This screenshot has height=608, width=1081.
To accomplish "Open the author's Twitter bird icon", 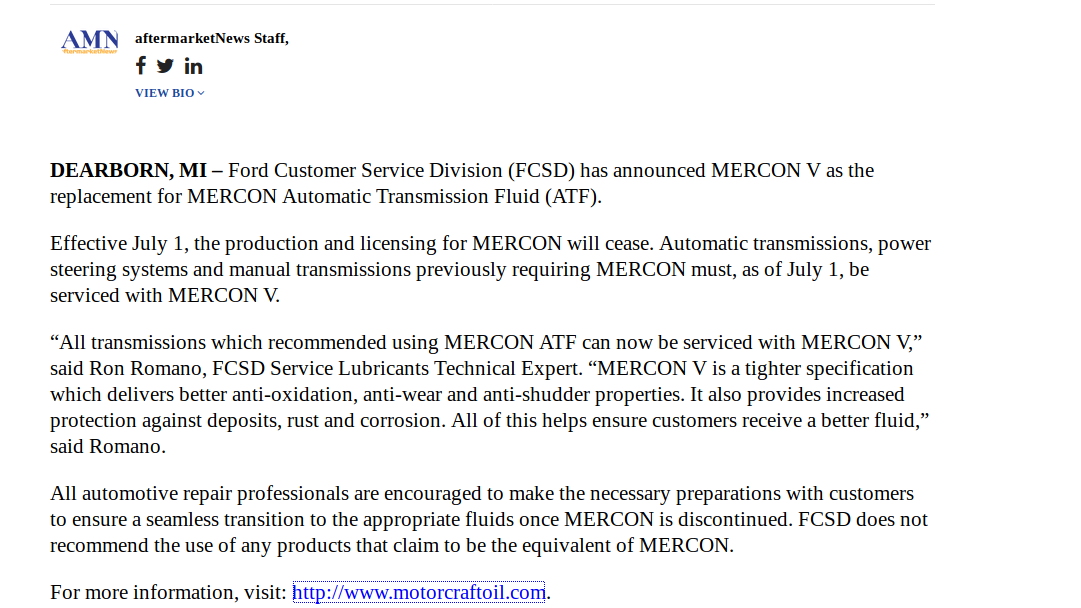I will (x=165, y=66).
